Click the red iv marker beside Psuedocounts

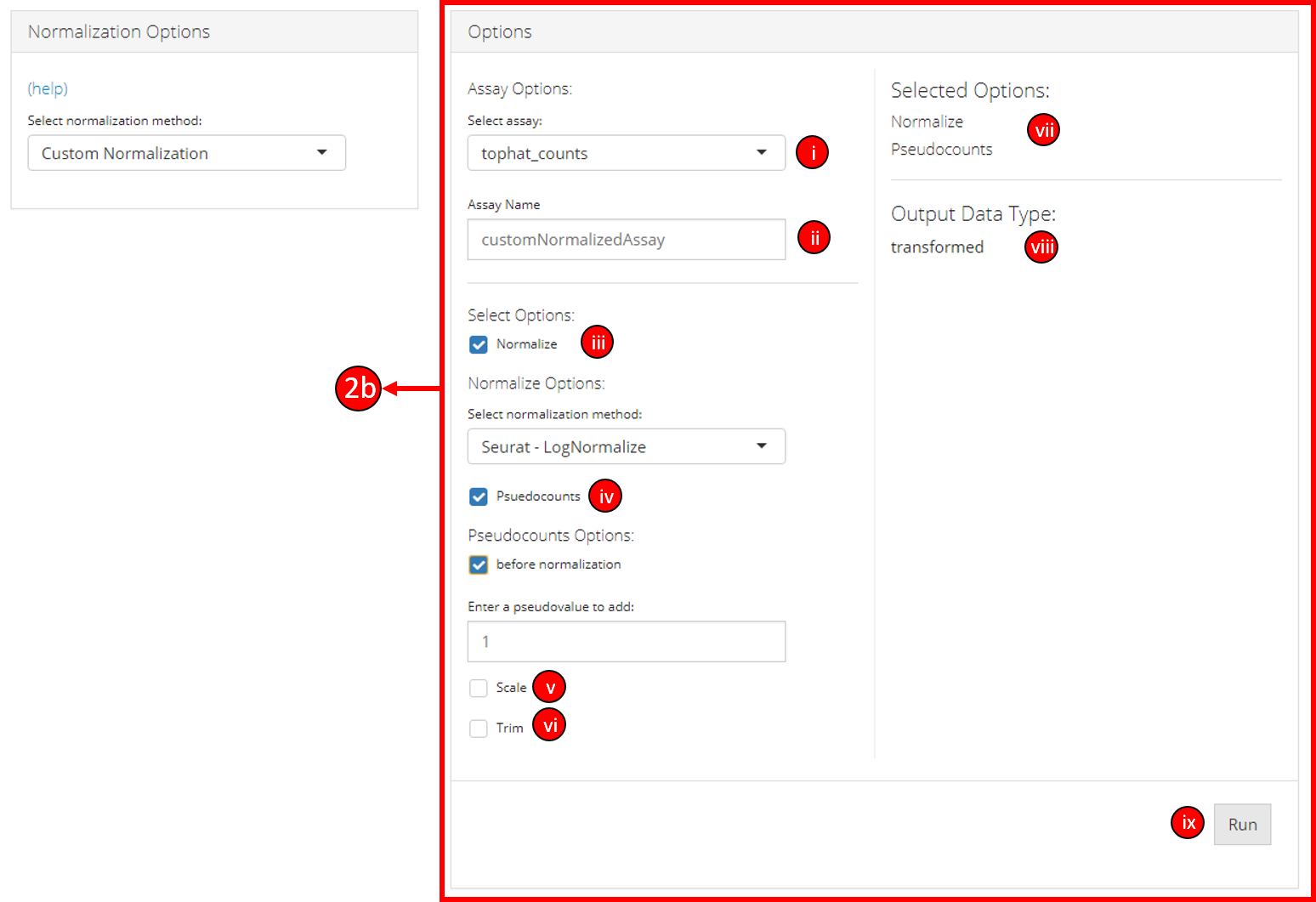[x=605, y=496]
